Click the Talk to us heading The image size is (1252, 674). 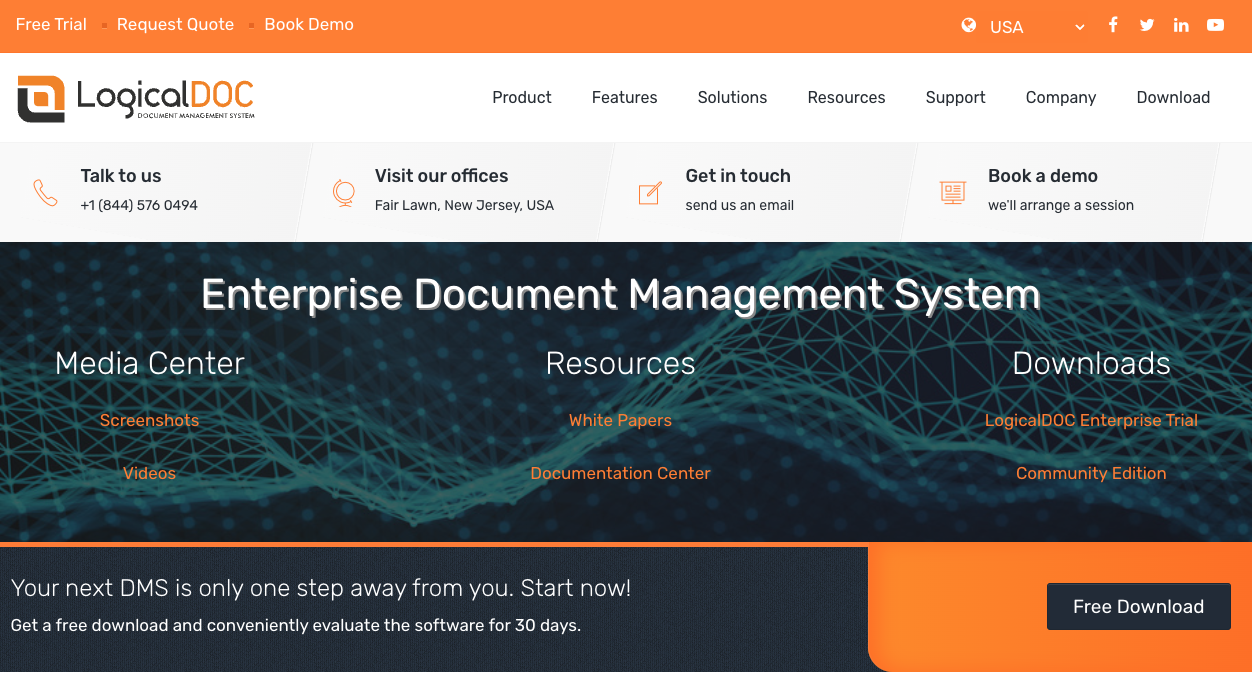[x=121, y=176]
